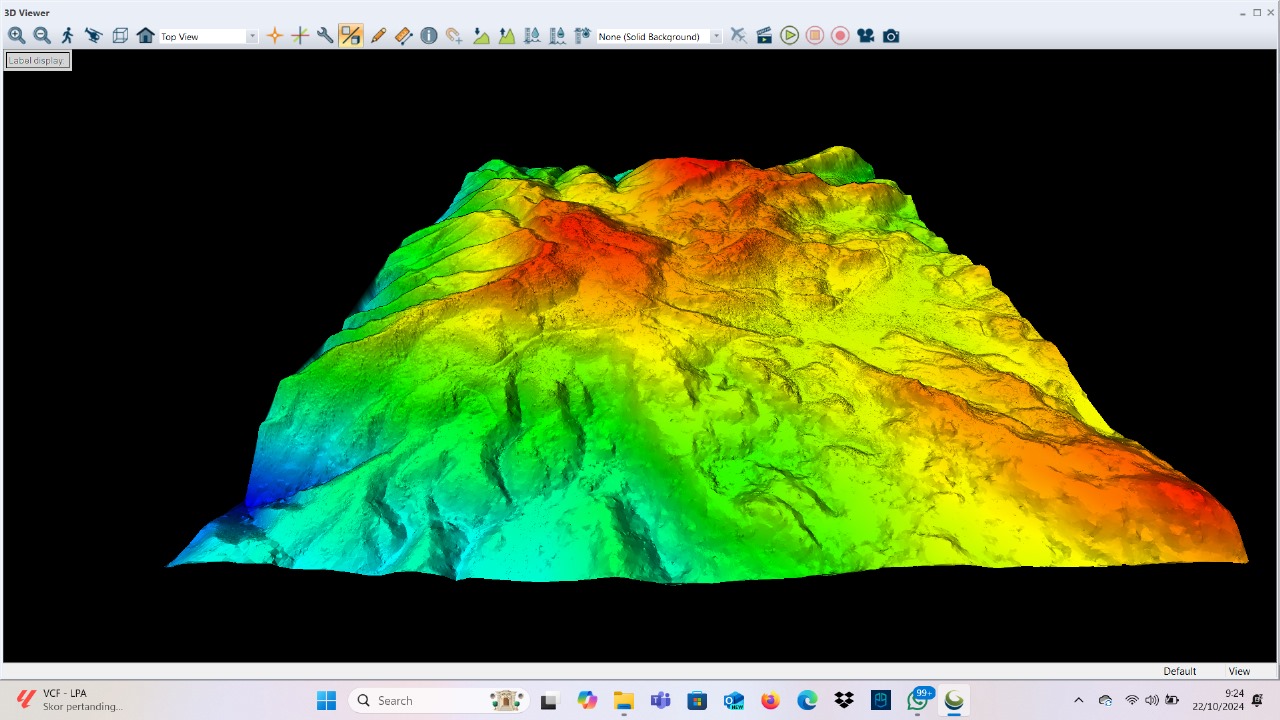The image size is (1280, 720).
Task: Open Microsoft Teams from the taskbar
Action: coord(660,701)
